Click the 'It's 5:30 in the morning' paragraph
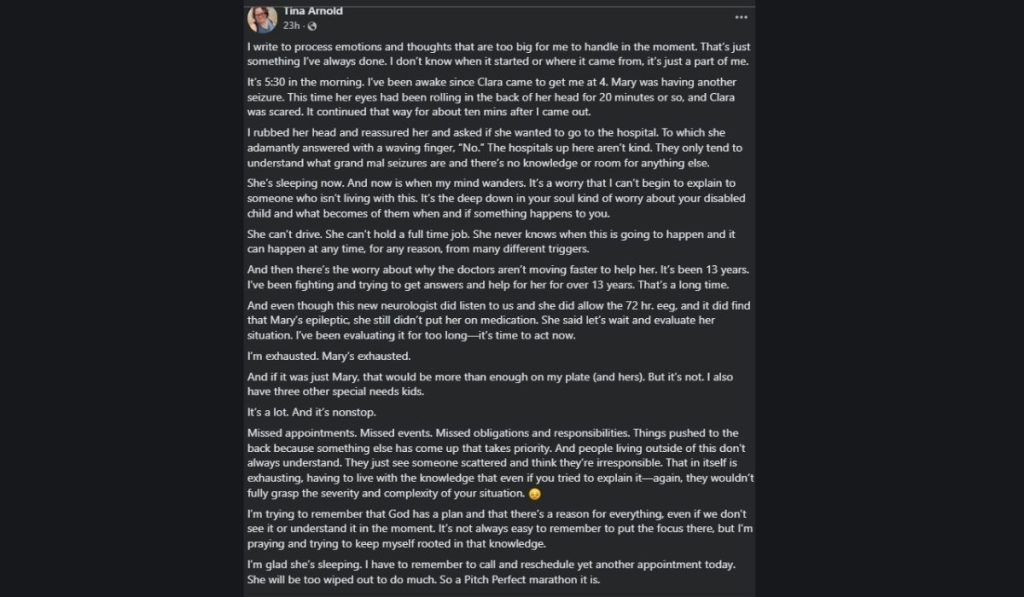The height and width of the screenshot is (597, 1024). coord(492,97)
